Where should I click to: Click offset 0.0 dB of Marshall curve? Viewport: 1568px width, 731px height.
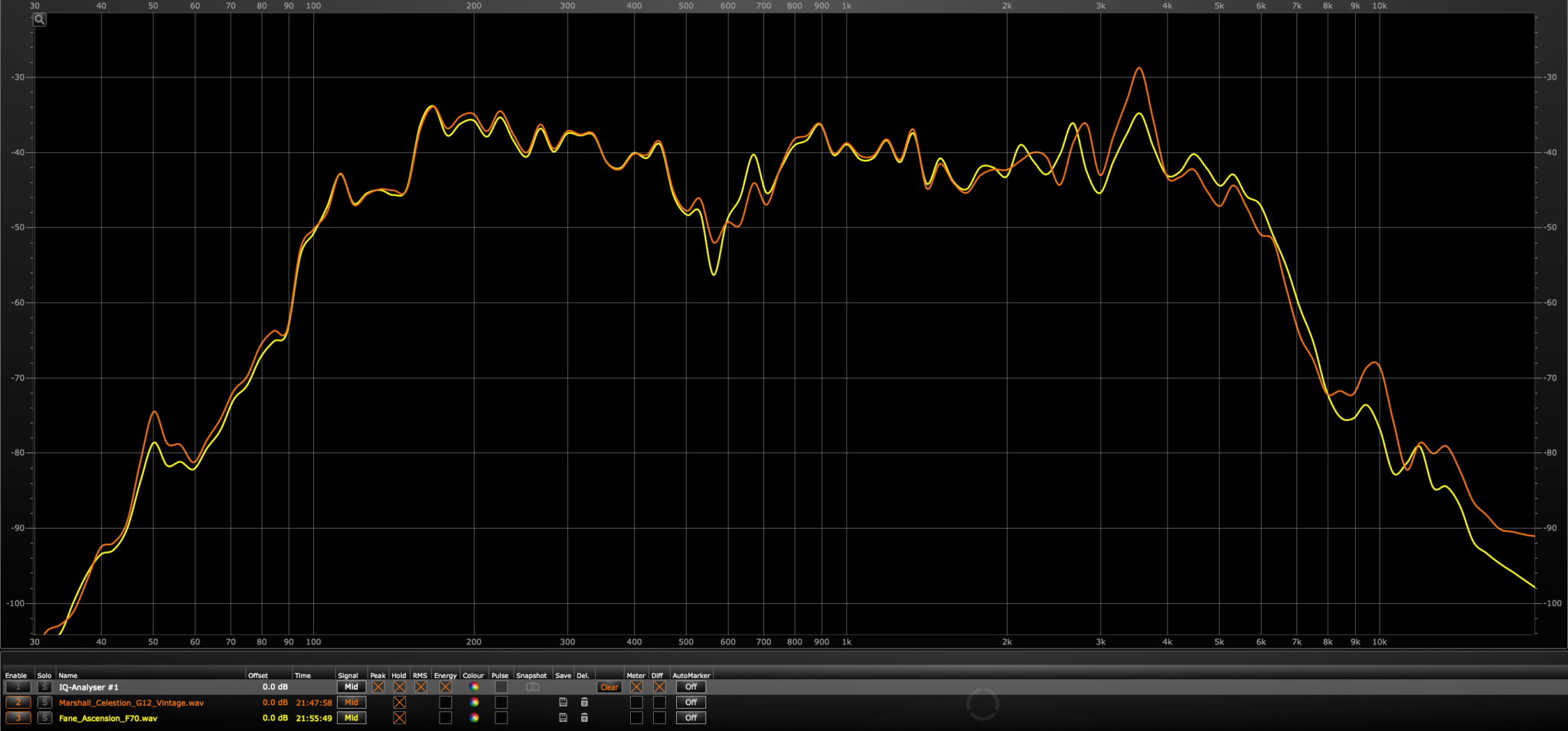275,702
